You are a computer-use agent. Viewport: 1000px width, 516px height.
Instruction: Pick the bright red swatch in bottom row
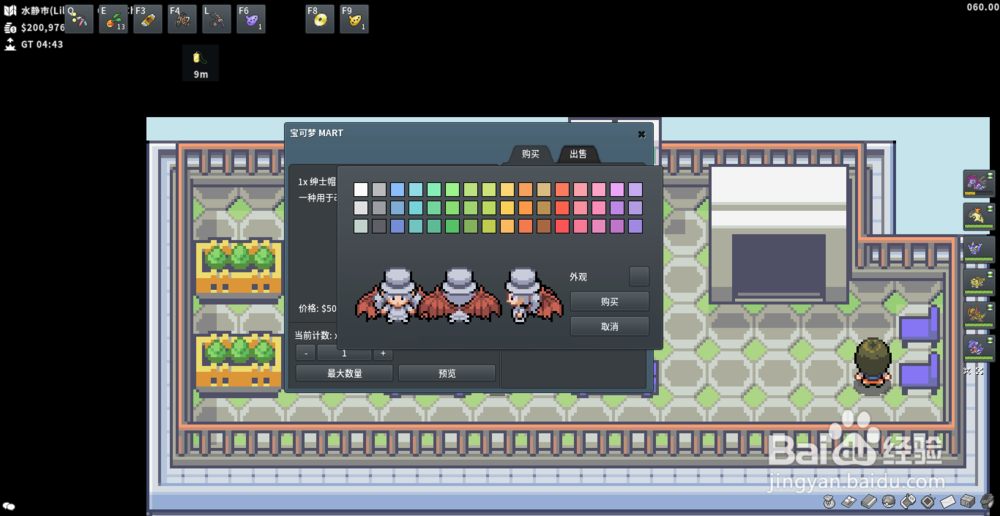(562, 226)
